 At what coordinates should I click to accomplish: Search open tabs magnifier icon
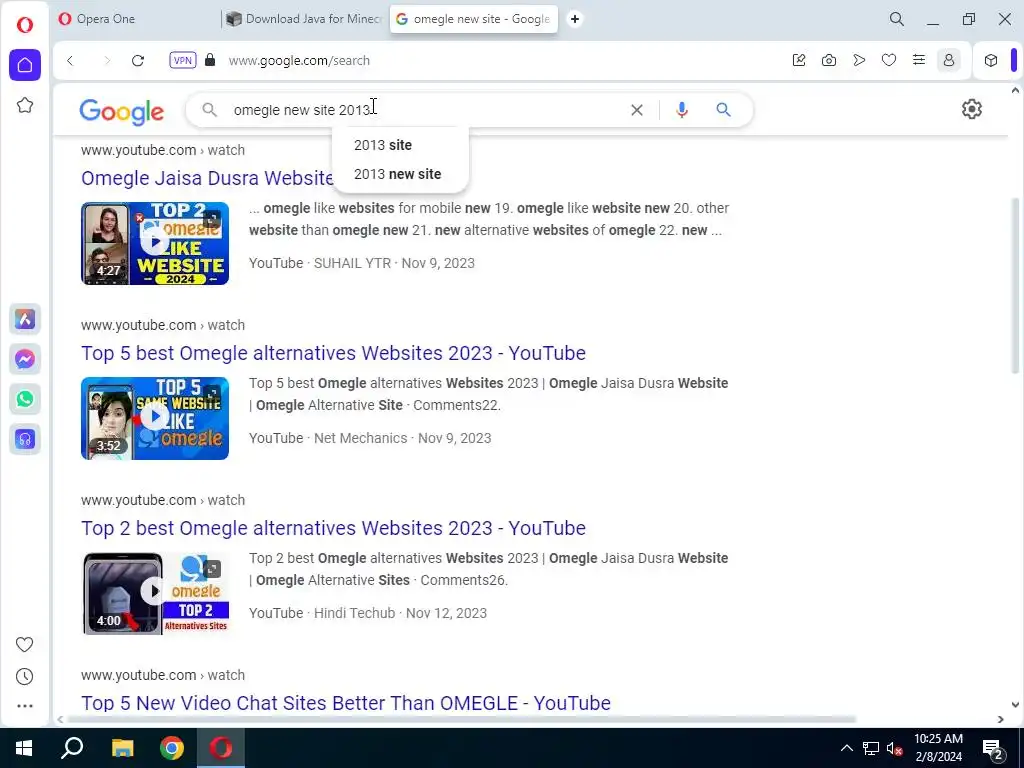897,19
